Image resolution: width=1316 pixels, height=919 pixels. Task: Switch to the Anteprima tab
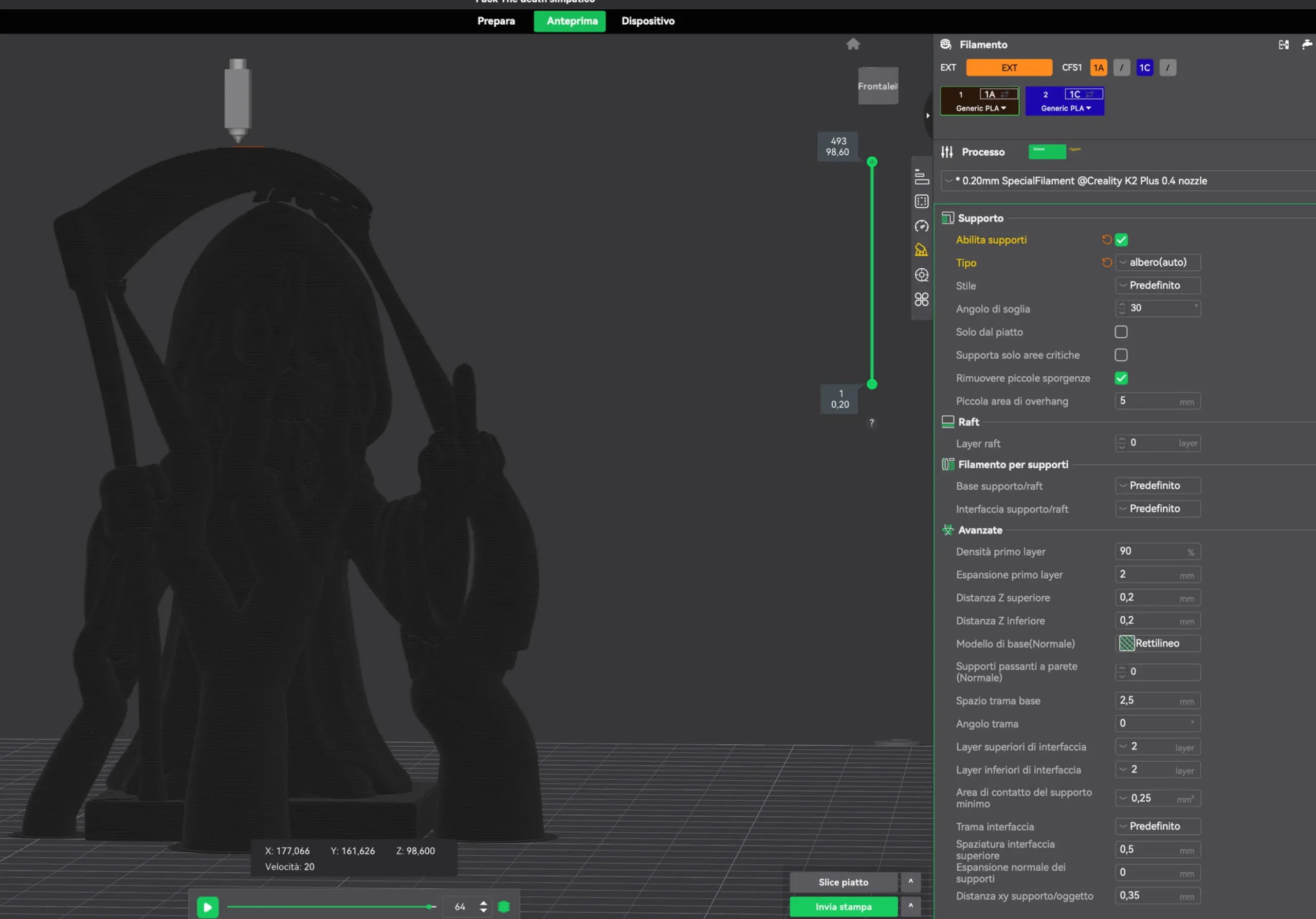570,21
